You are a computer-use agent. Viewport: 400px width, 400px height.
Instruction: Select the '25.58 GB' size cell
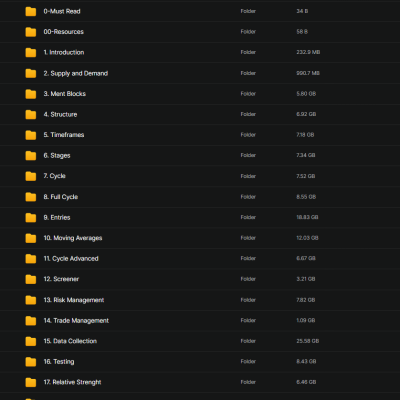point(308,341)
